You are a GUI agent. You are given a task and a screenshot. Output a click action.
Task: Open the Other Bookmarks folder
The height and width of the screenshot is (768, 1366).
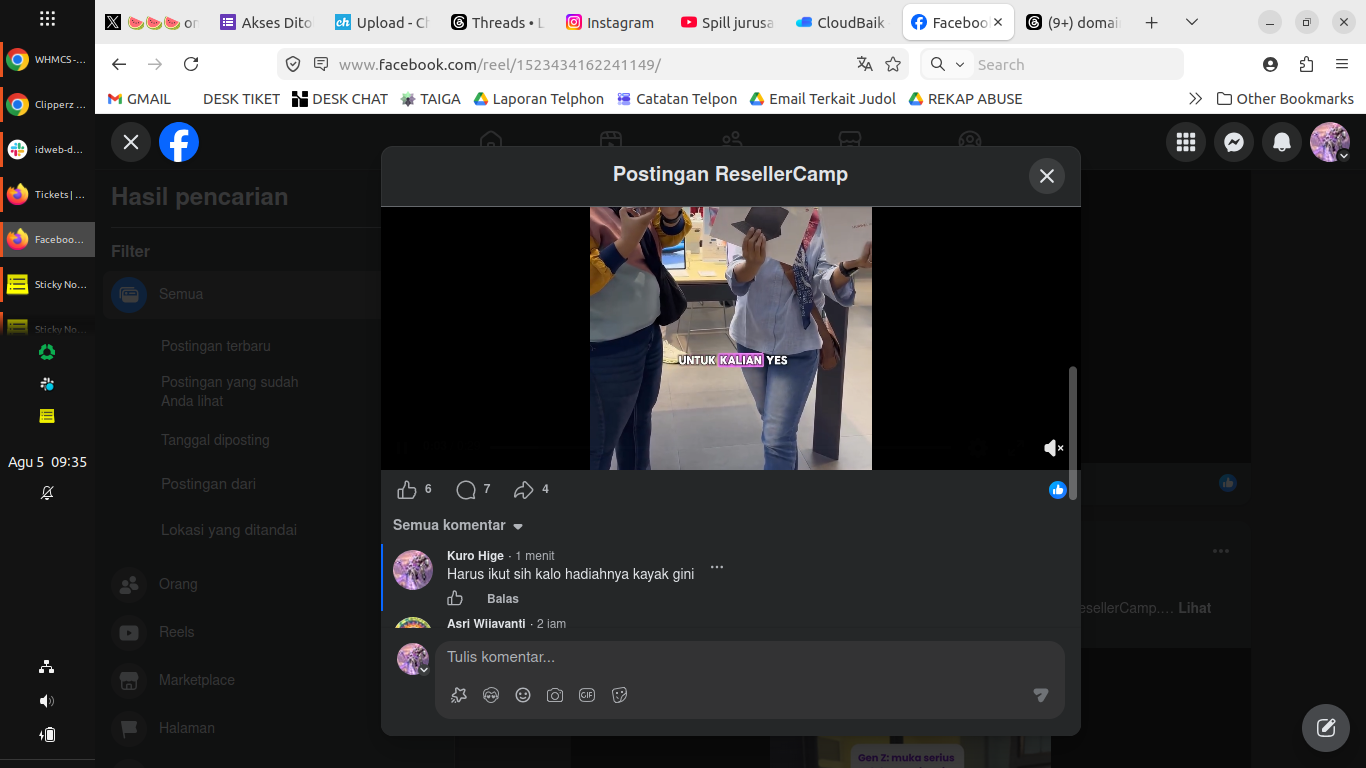tap(1285, 99)
